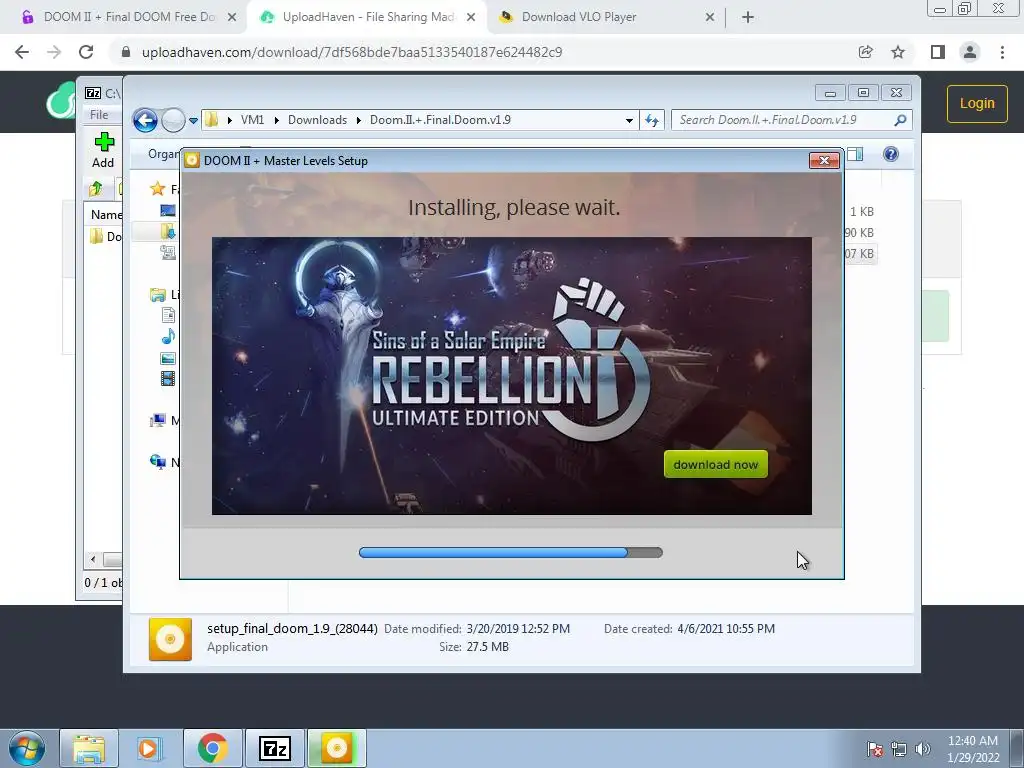Screen dimensions: 1024x768
Task: Select Recent Places icon in navigation pane
Action: (x=168, y=252)
